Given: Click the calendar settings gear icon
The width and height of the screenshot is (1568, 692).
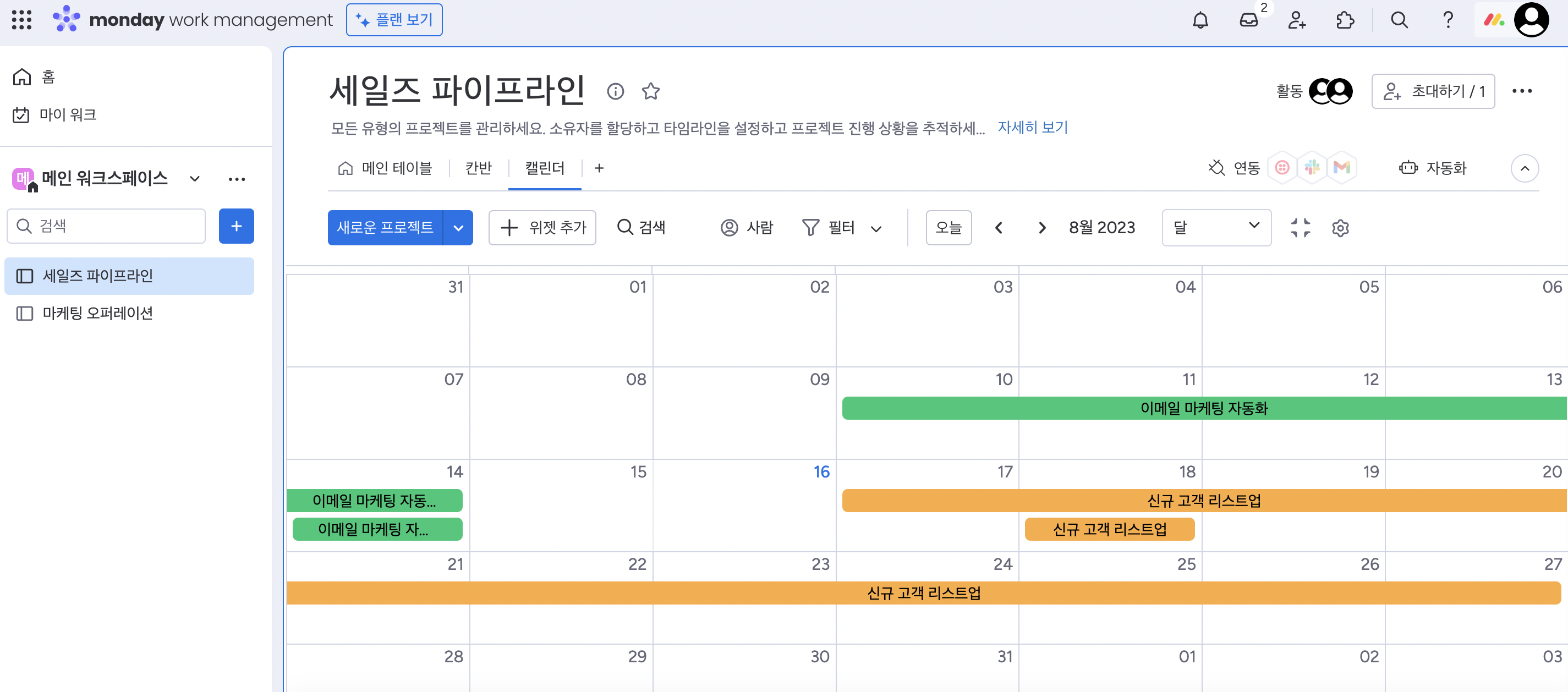Looking at the screenshot, I should coord(1340,228).
